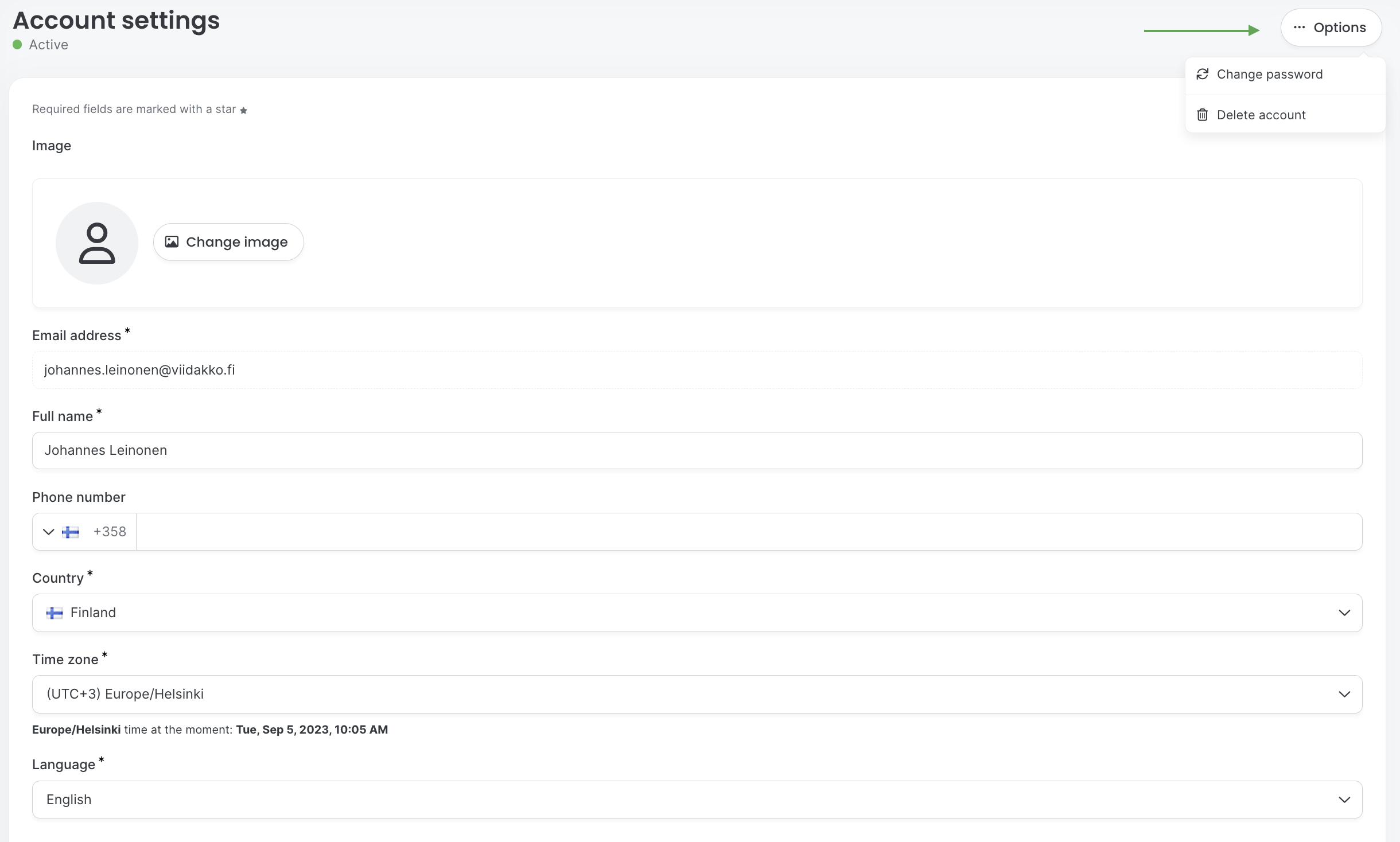Click the Finland flag in the phone code selector
Viewport: 1400px width, 842px height.
point(71,532)
